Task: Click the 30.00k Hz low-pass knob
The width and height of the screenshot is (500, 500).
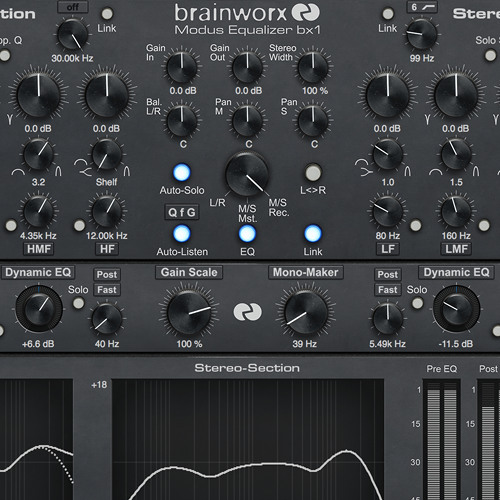Action: pyautogui.click(x=72, y=34)
